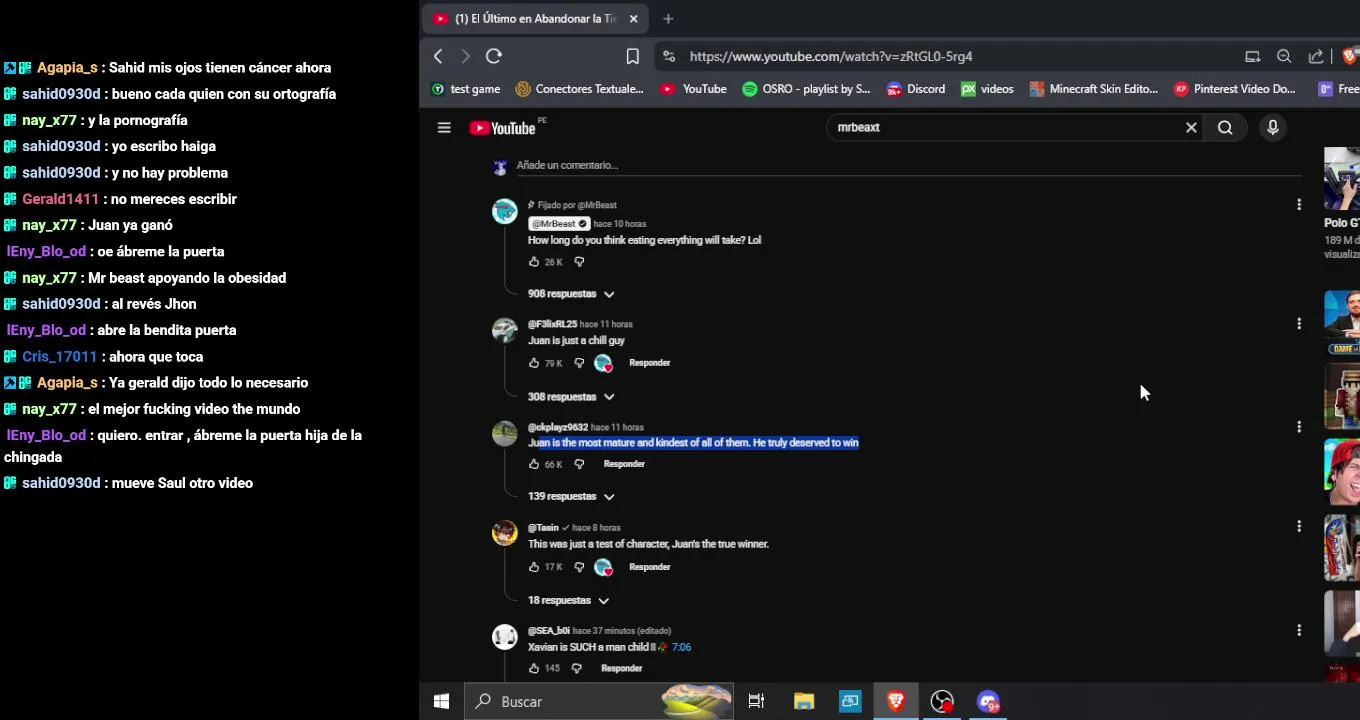Image resolution: width=1360 pixels, height=720 pixels.
Task: Bookmark this page with the bookmark icon
Action: click(x=633, y=57)
